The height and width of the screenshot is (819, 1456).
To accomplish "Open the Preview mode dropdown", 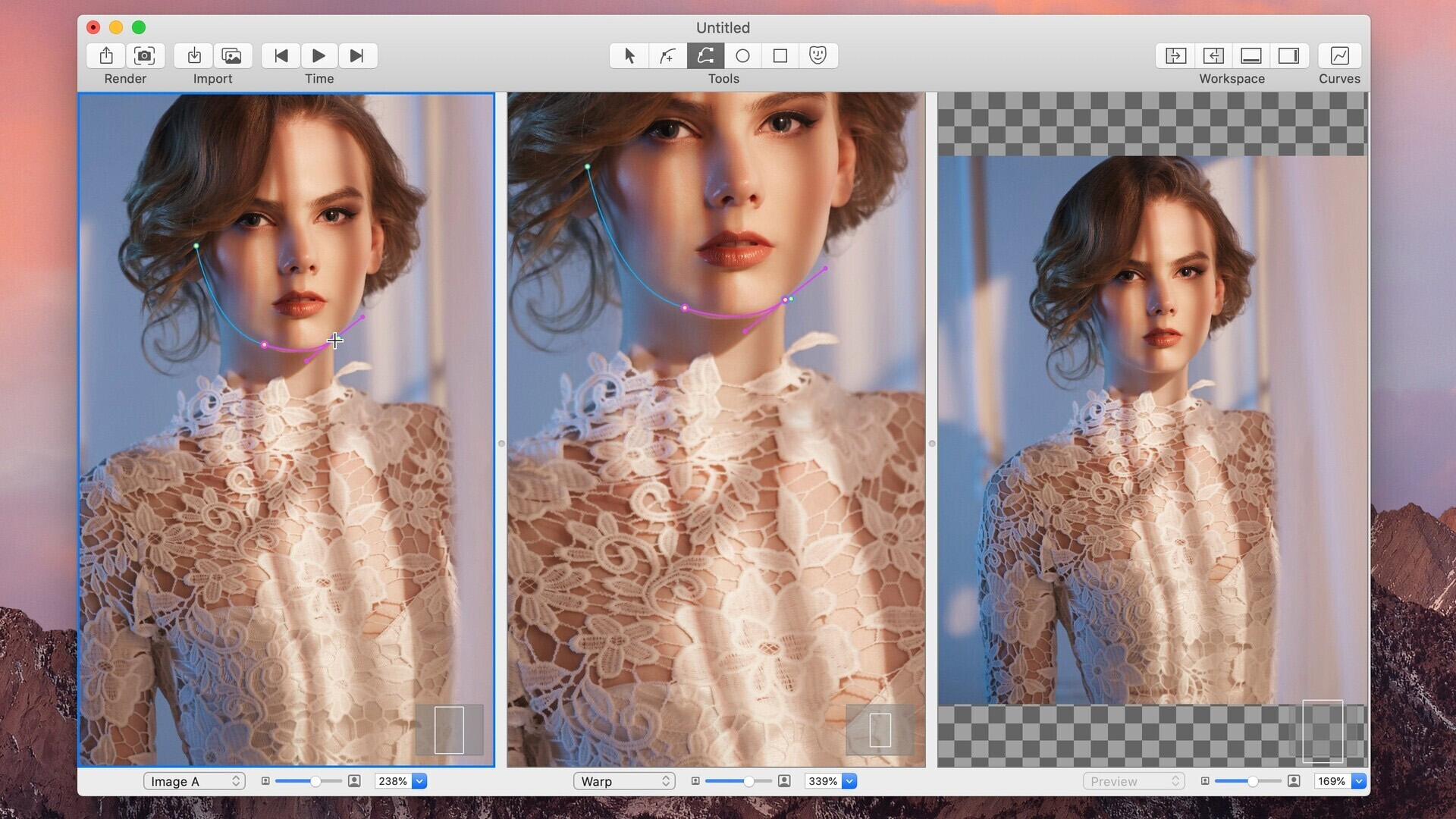I will (x=1131, y=781).
